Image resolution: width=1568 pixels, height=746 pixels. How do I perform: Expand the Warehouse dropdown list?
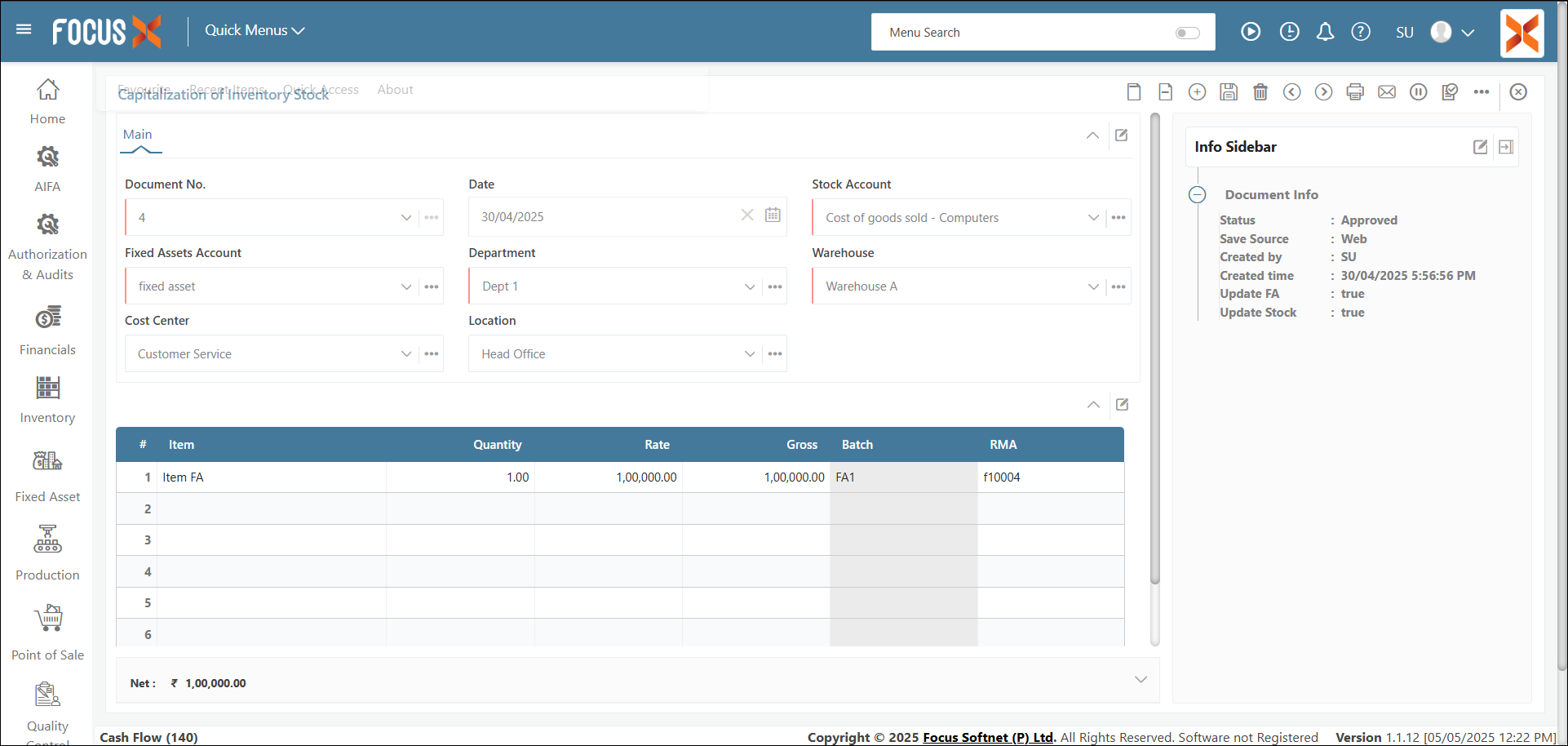pos(1093,286)
